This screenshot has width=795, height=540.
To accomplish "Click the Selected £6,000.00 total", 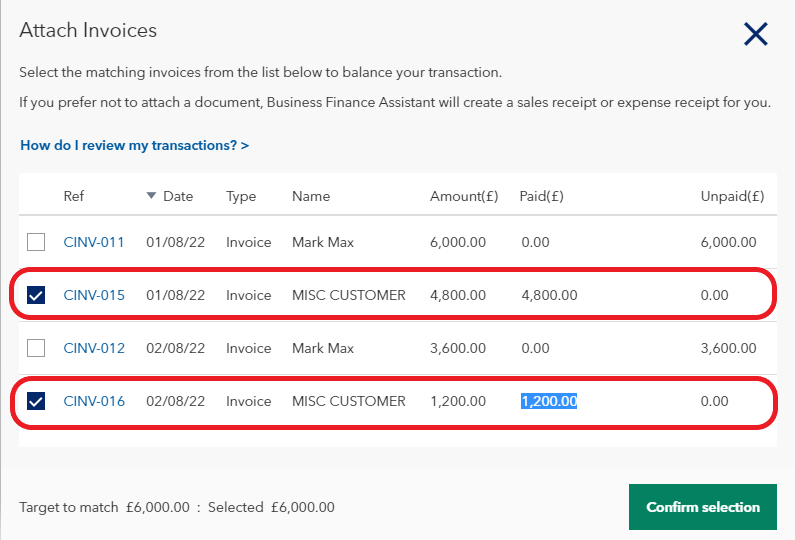I will (x=271, y=507).
